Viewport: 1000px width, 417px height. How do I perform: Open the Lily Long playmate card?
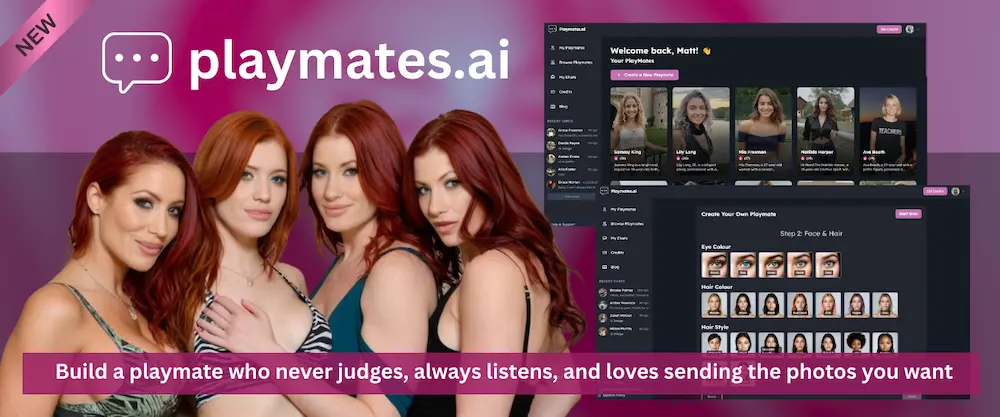pos(701,133)
